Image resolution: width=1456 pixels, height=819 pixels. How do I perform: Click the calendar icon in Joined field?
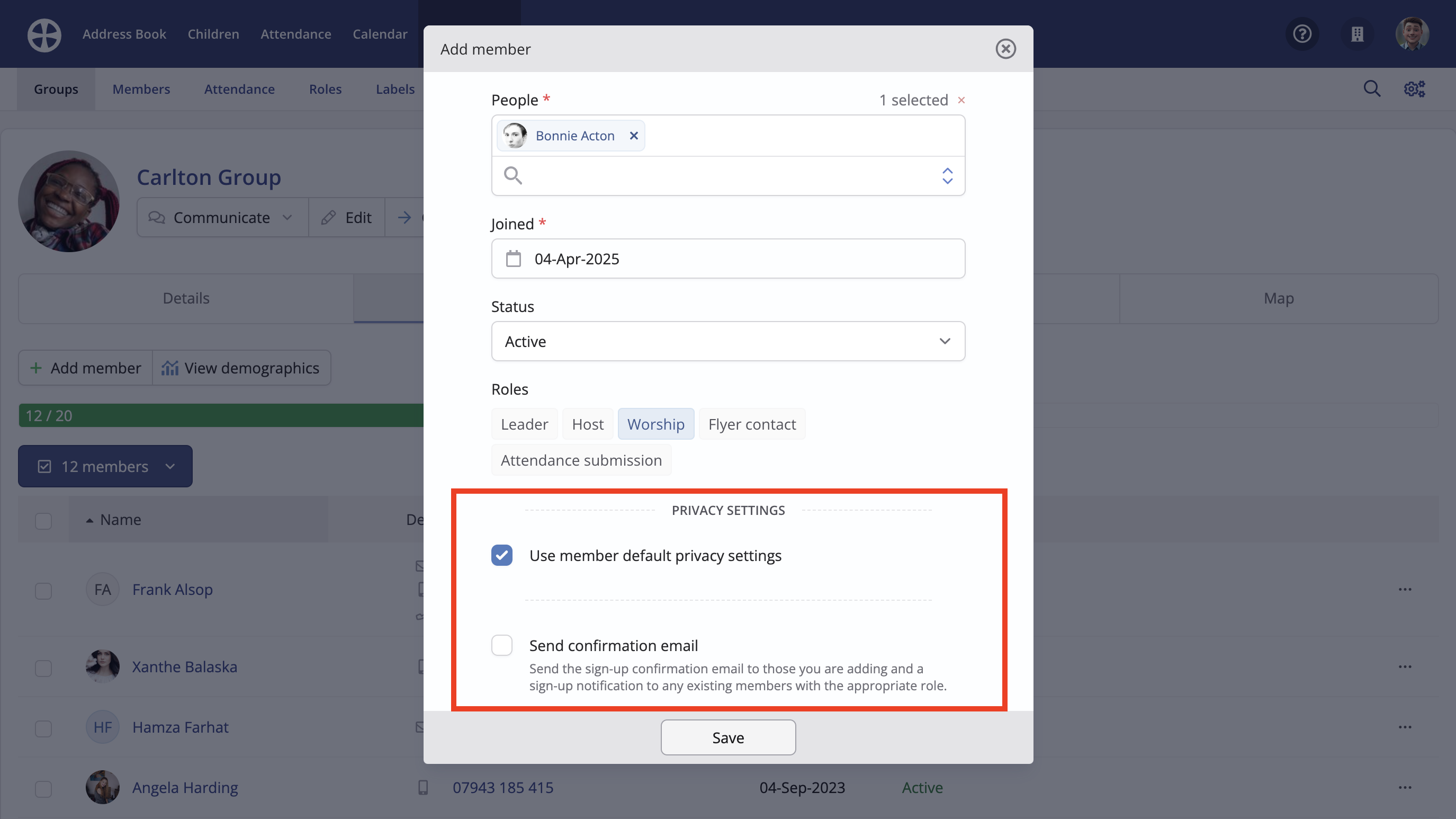tap(513, 259)
